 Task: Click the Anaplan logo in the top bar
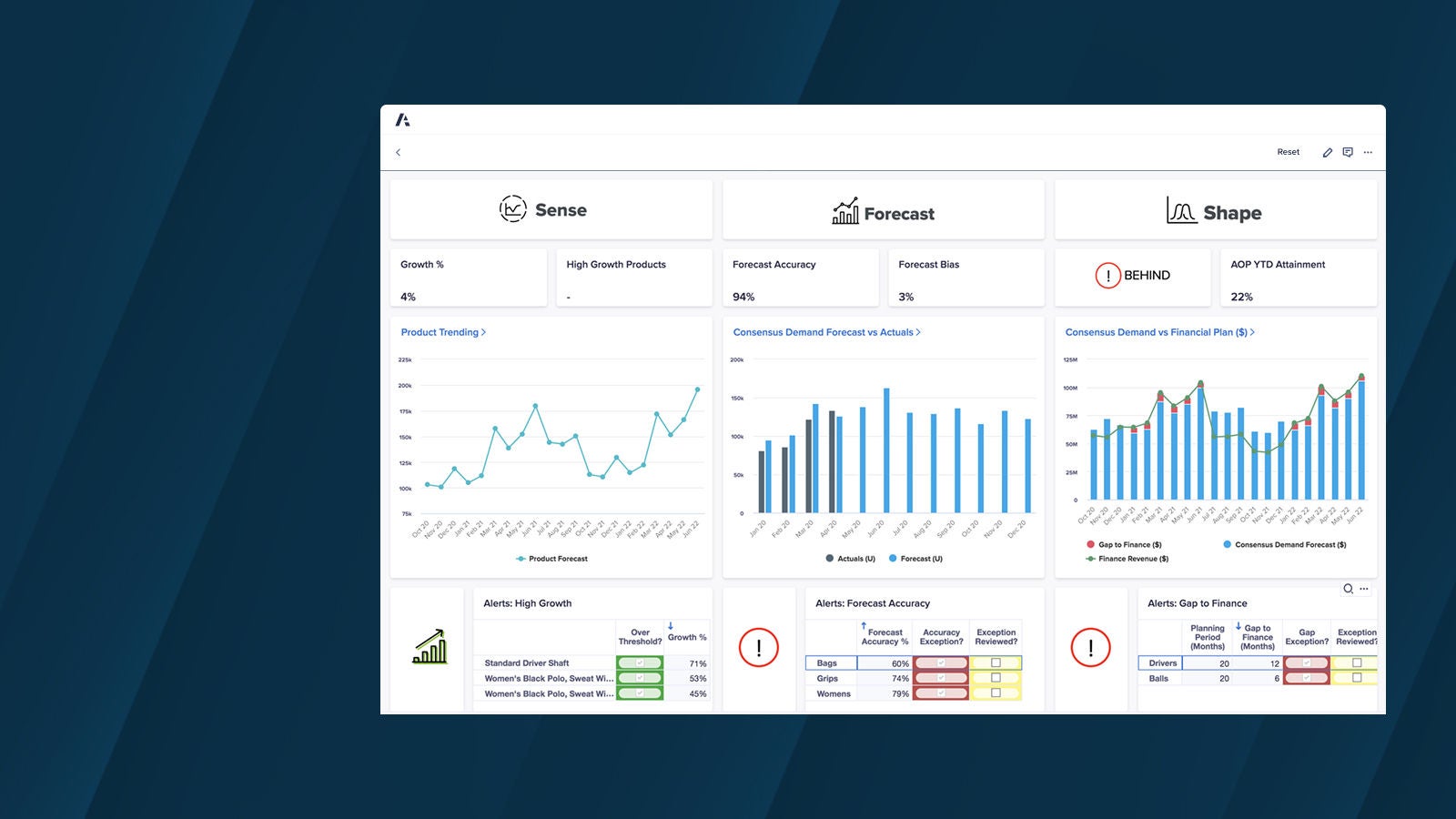(404, 117)
